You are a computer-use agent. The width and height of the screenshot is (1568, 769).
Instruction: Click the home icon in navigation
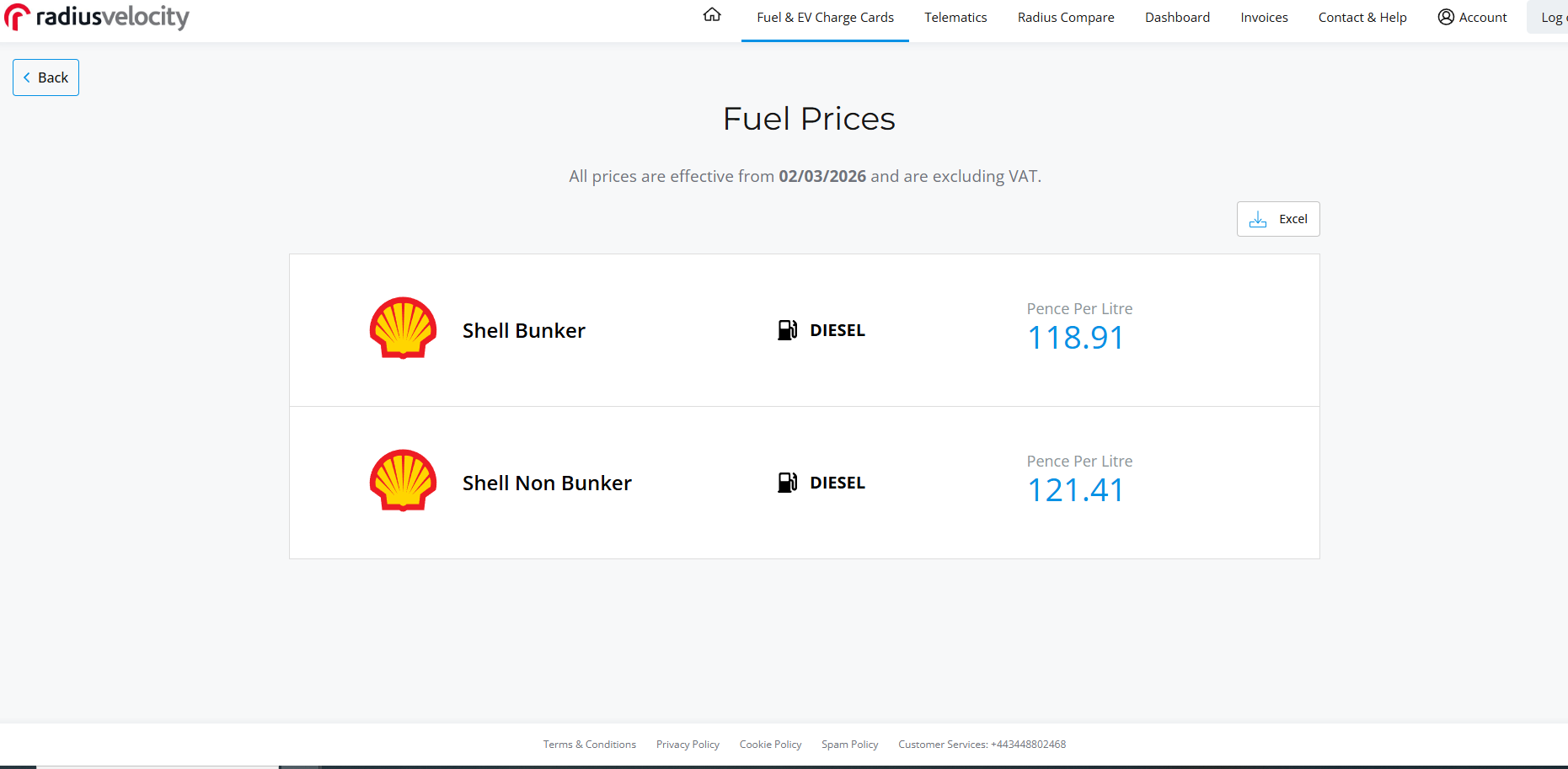tap(712, 15)
